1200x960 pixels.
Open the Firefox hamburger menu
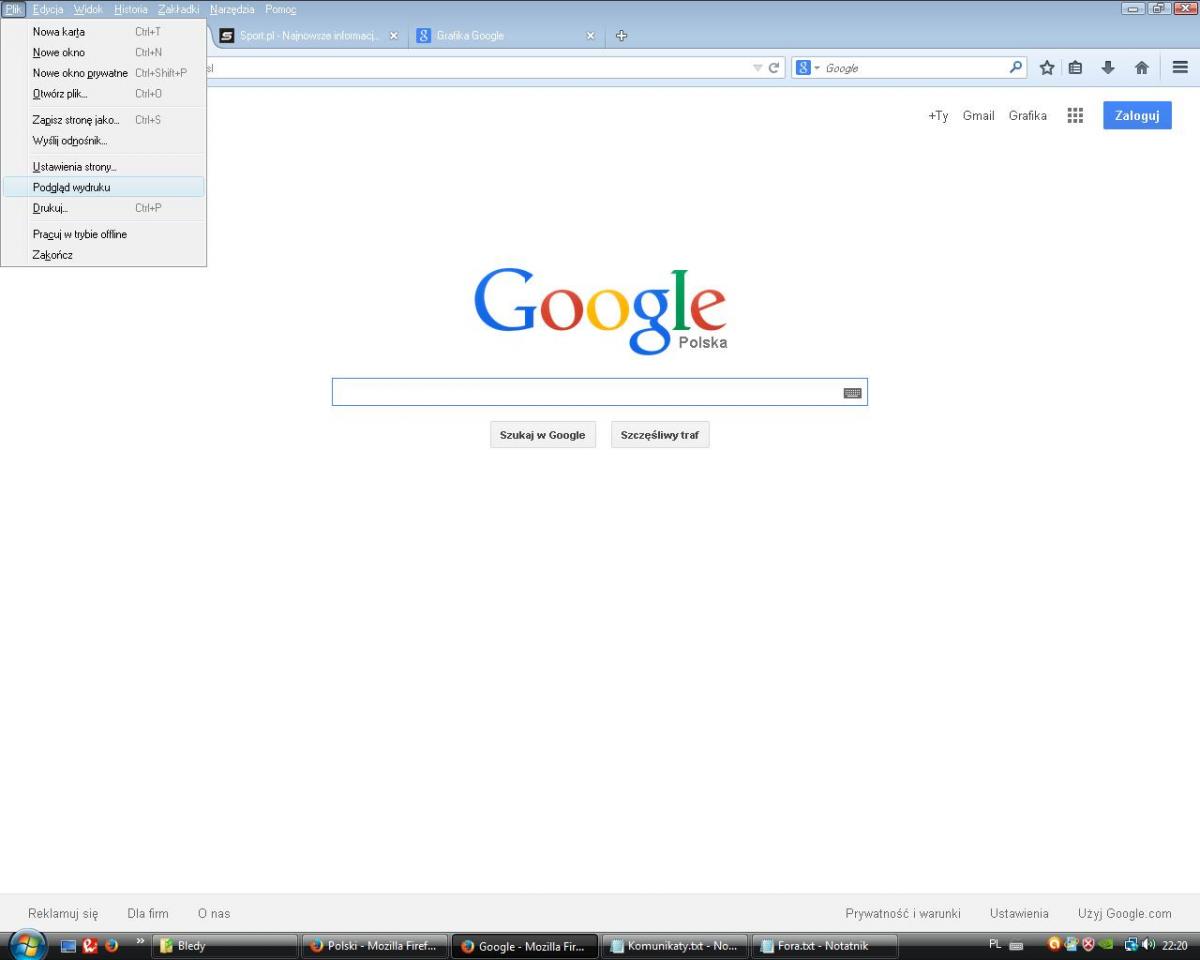(1180, 68)
